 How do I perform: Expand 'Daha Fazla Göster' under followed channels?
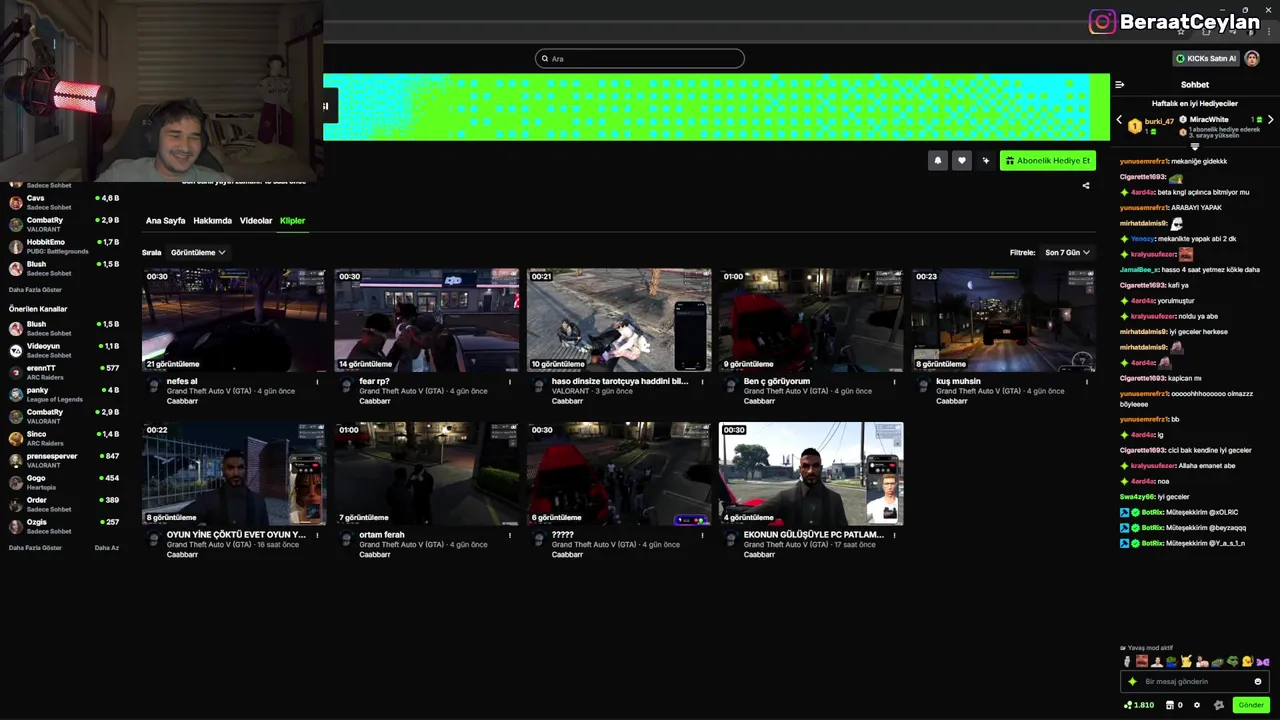[x=35, y=290]
